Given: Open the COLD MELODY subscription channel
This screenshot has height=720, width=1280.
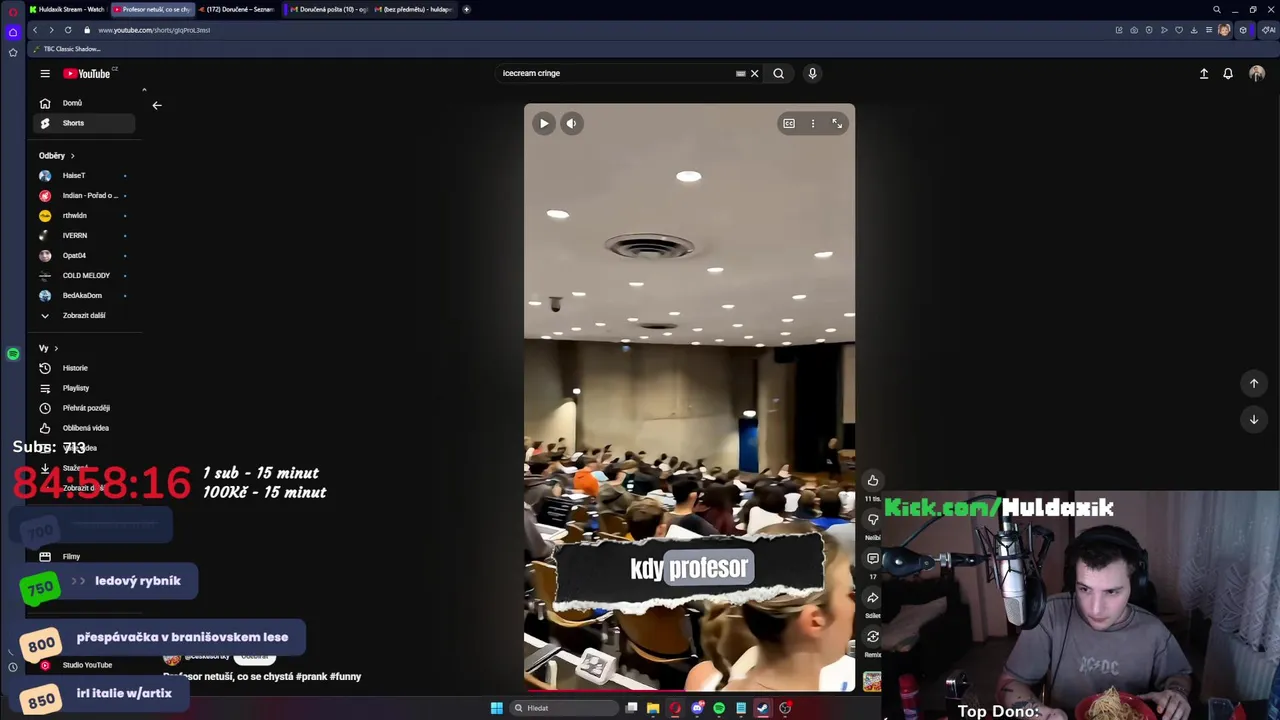Looking at the screenshot, I should coord(84,275).
